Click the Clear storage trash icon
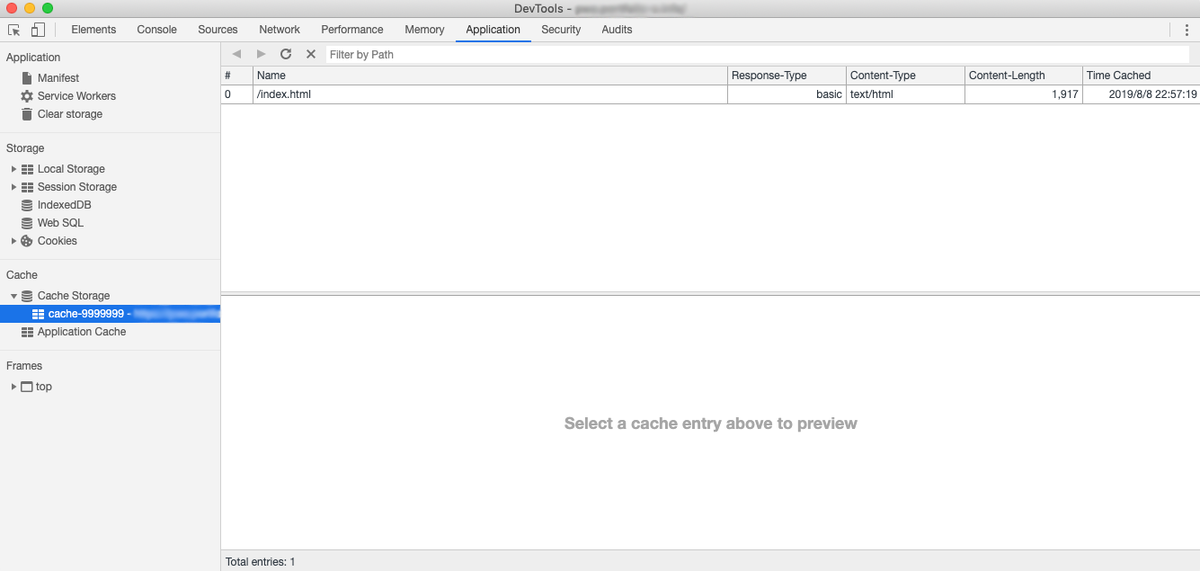 (27, 114)
